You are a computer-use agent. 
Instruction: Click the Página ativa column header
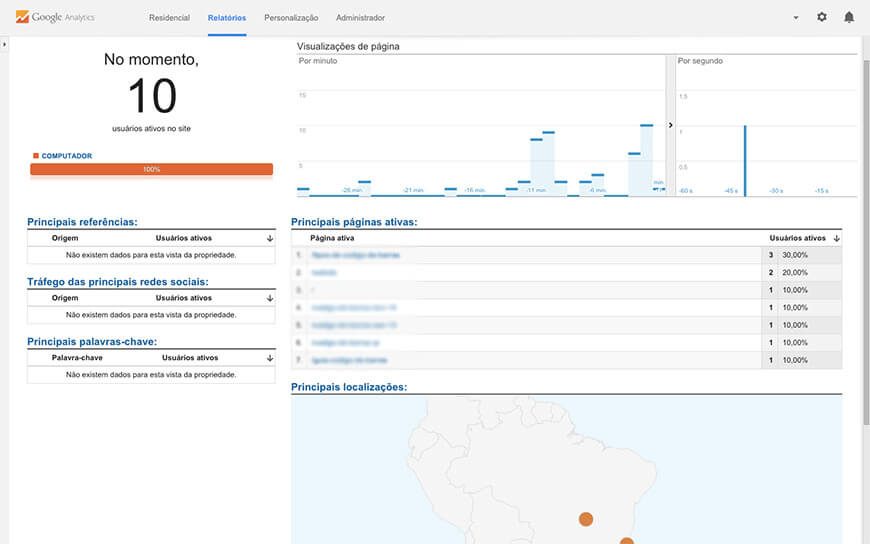pos(332,239)
